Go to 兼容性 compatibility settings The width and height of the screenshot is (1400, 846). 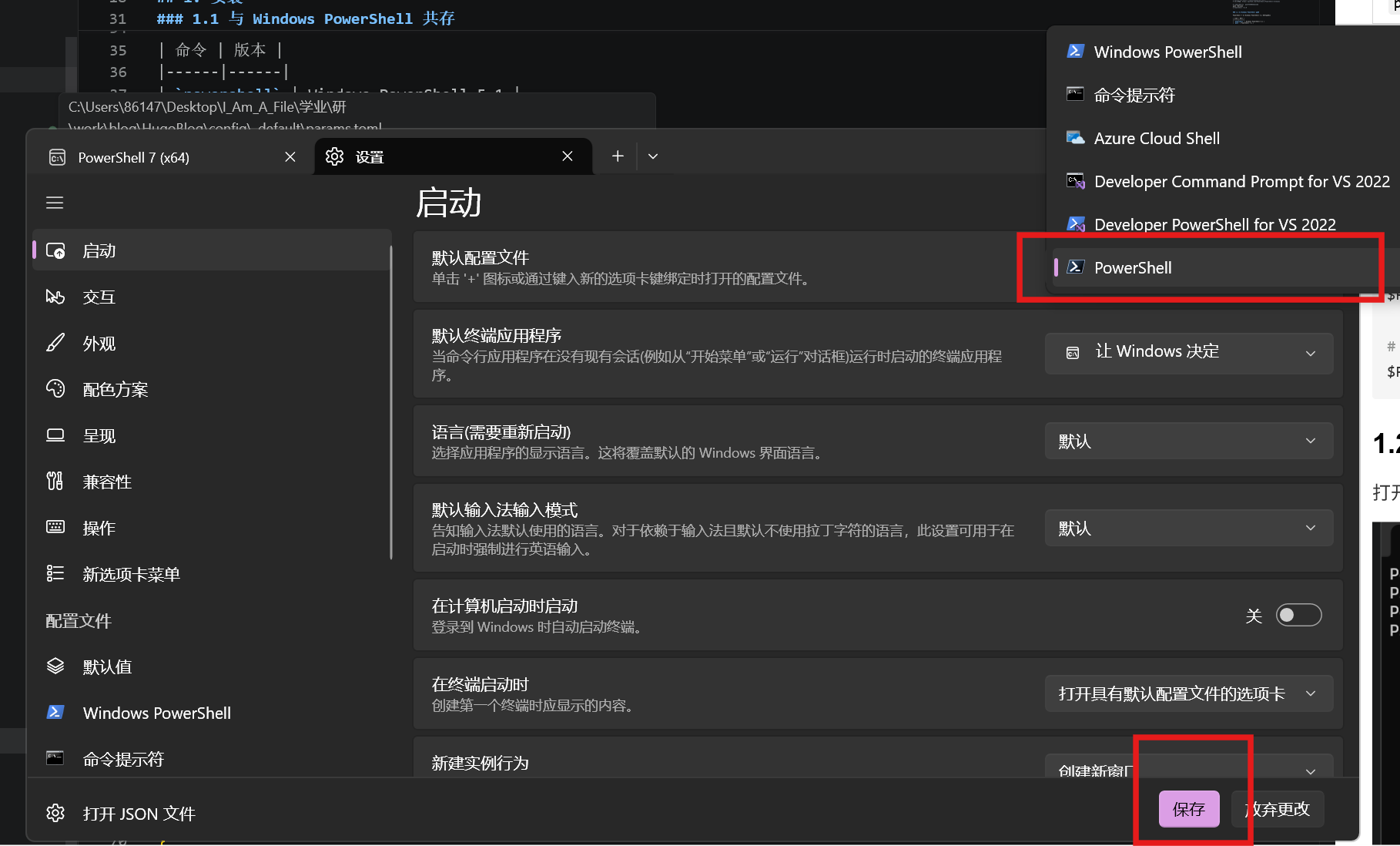(212, 482)
